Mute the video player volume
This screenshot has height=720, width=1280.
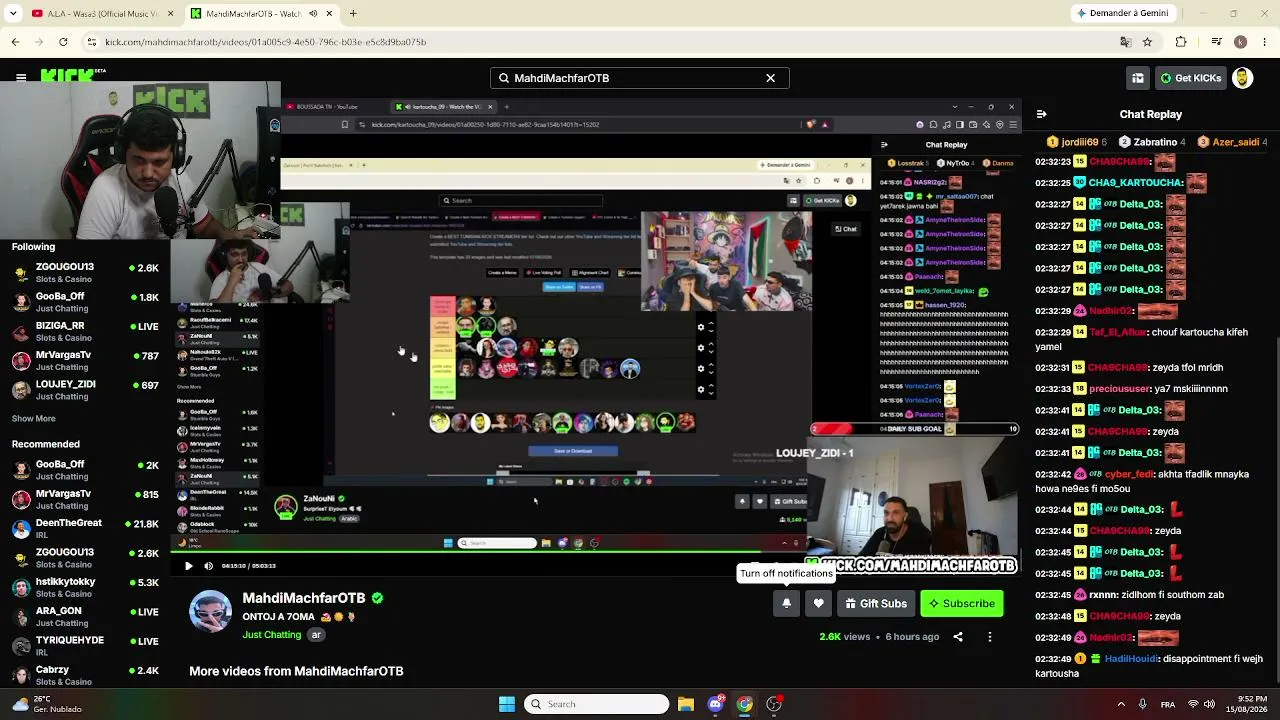[208, 566]
